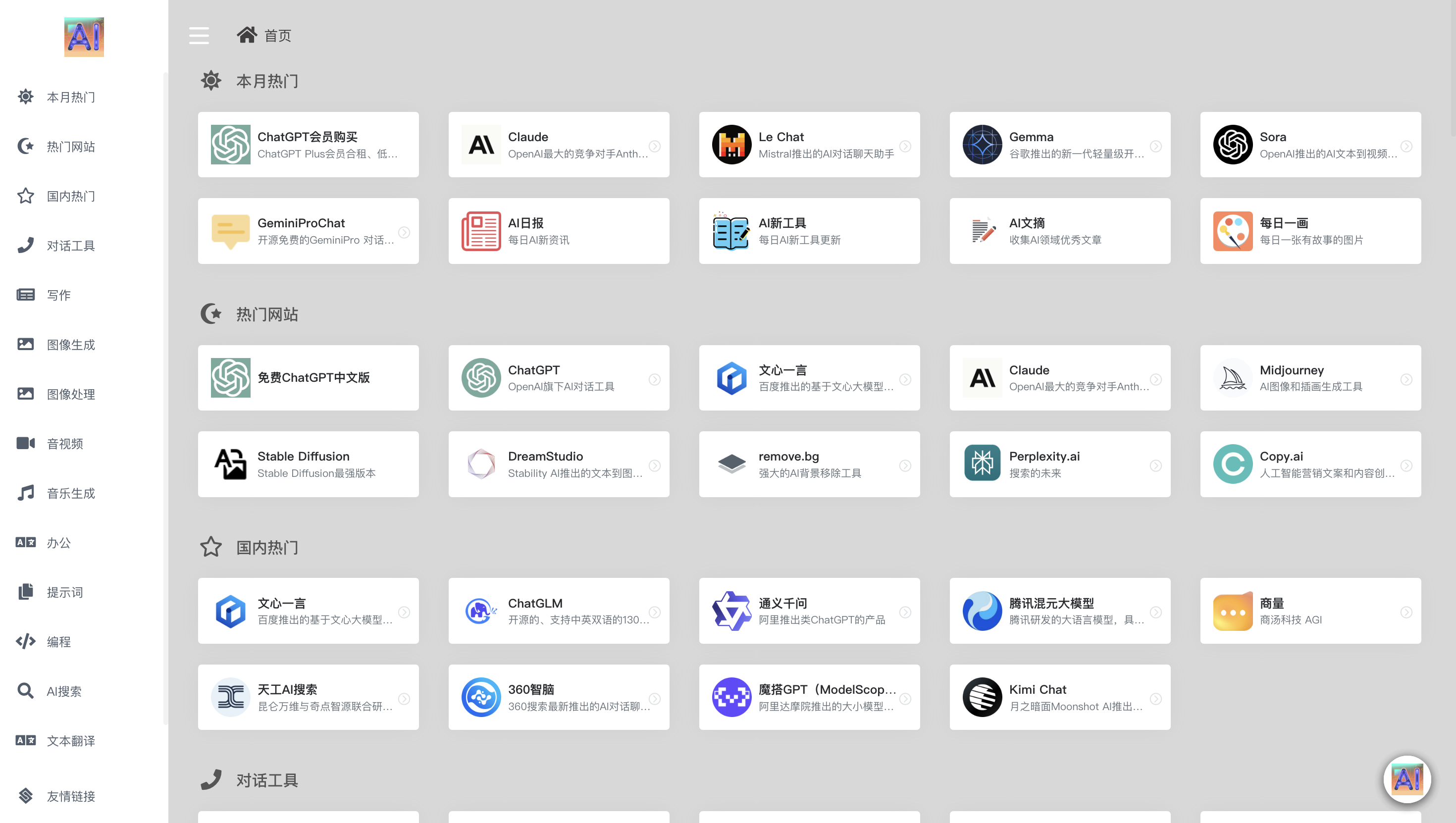Screen dimensions: 1456x823
Task: Go to 音乐生成 sidebar item
Action: point(71,494)
